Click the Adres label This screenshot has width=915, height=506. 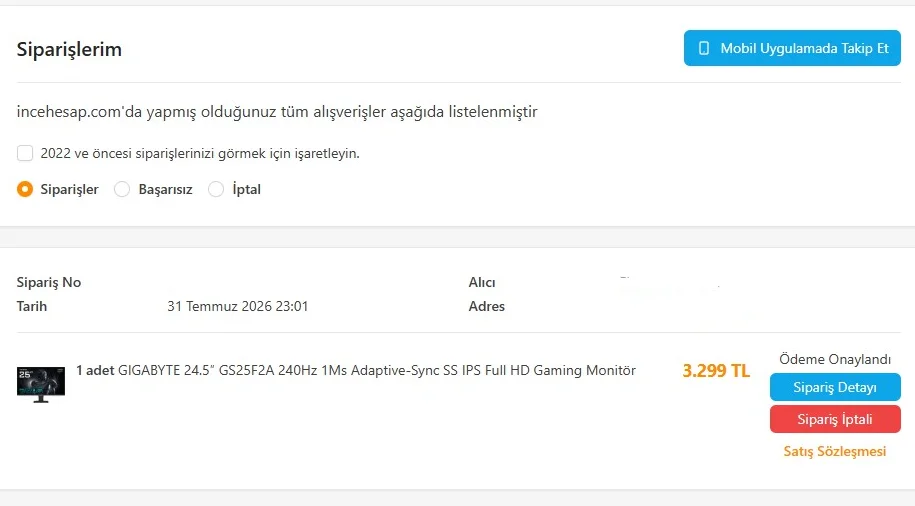[487, 306]
